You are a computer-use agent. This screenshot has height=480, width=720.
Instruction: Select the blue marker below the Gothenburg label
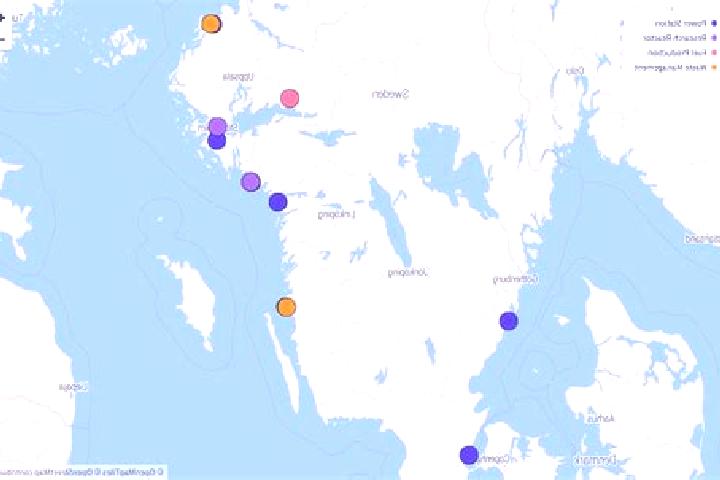509,321
